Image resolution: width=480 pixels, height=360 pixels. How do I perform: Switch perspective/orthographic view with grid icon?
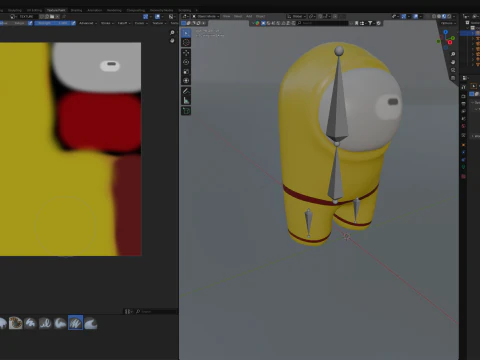[453, 78]
